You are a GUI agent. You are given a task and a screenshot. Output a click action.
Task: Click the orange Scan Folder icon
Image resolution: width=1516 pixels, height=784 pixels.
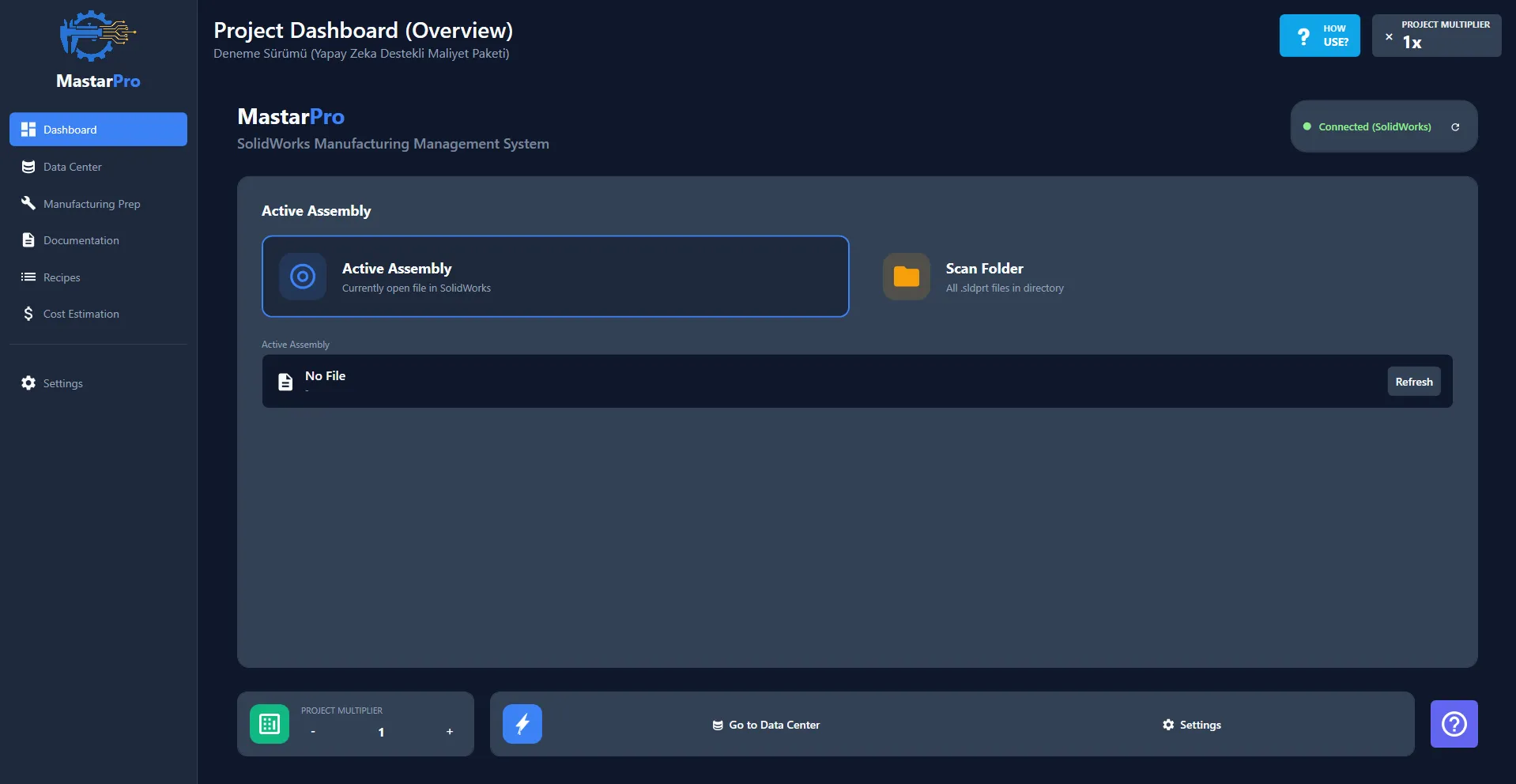click(906, 277)
